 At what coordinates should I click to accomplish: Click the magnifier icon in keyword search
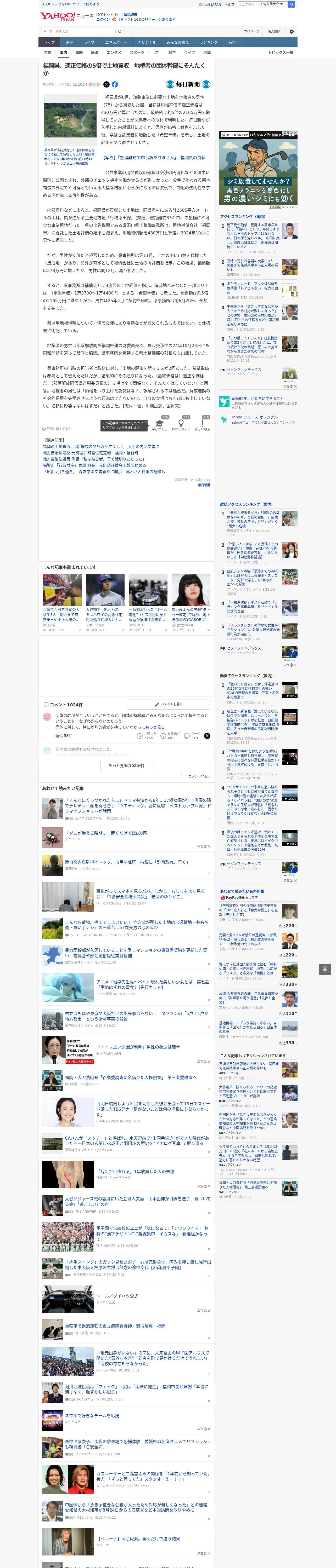(120, 31)
